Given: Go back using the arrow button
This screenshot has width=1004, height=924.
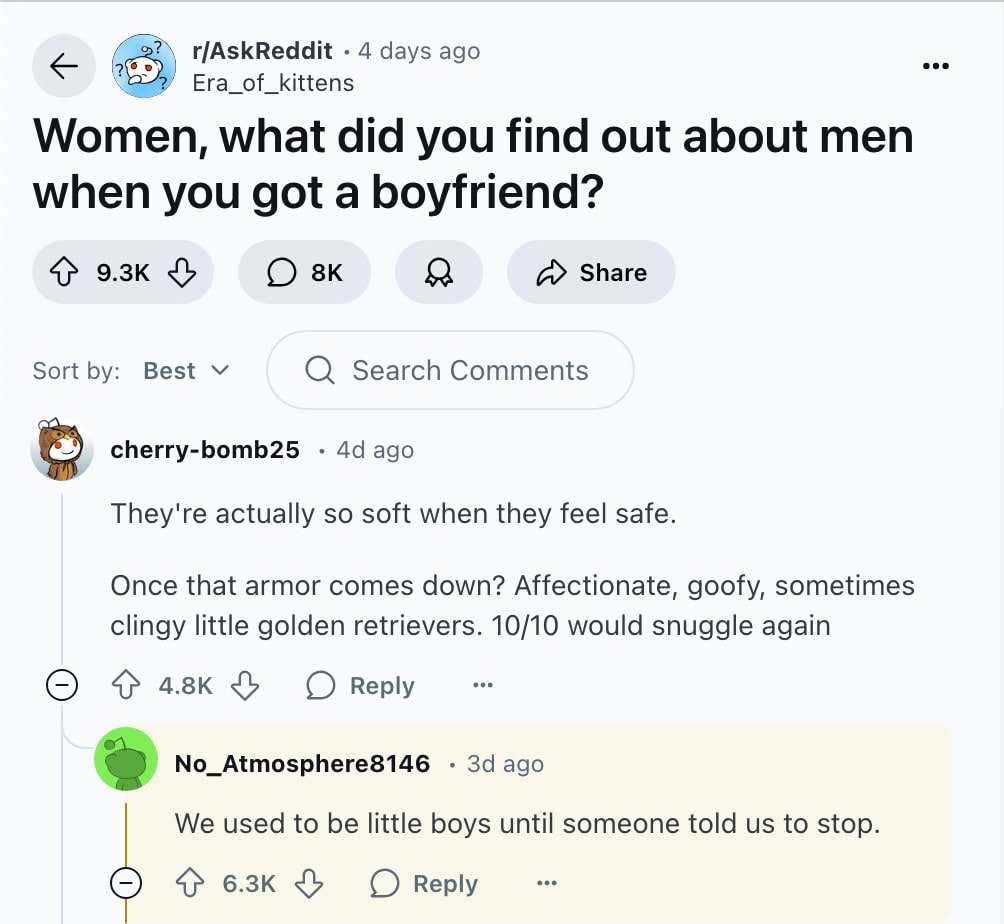Looking at the screenshot, I should (64, 66).
